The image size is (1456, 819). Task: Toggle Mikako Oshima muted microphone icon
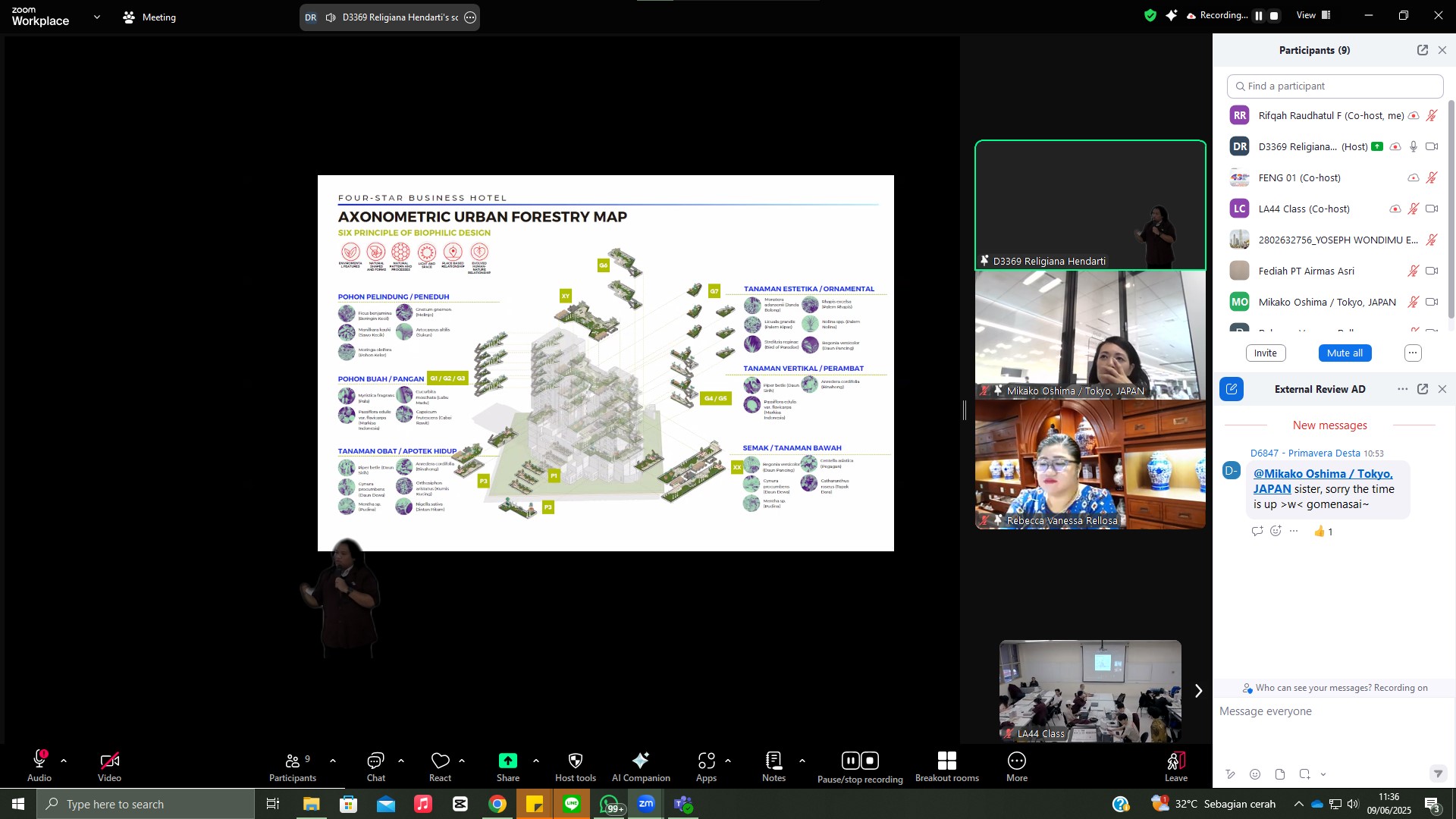pos(1414,303)
